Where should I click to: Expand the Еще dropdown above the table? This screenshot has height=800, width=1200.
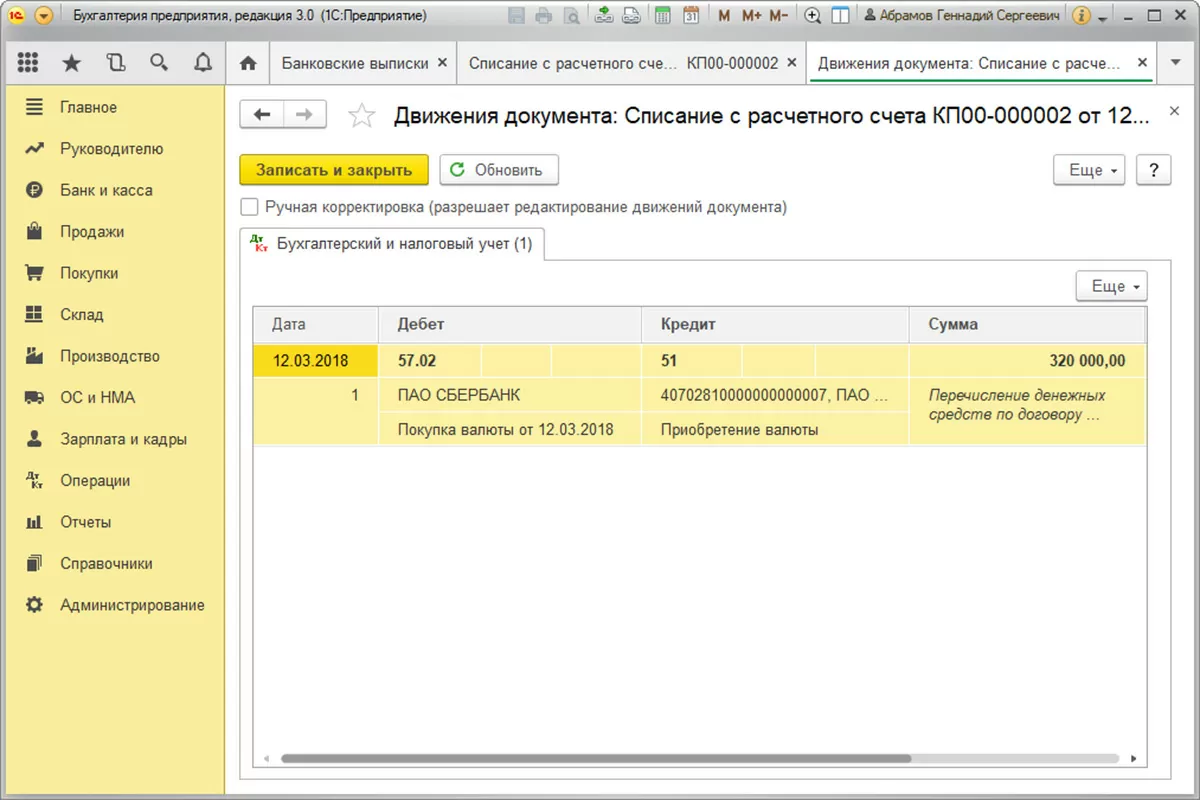[1111, 286]
